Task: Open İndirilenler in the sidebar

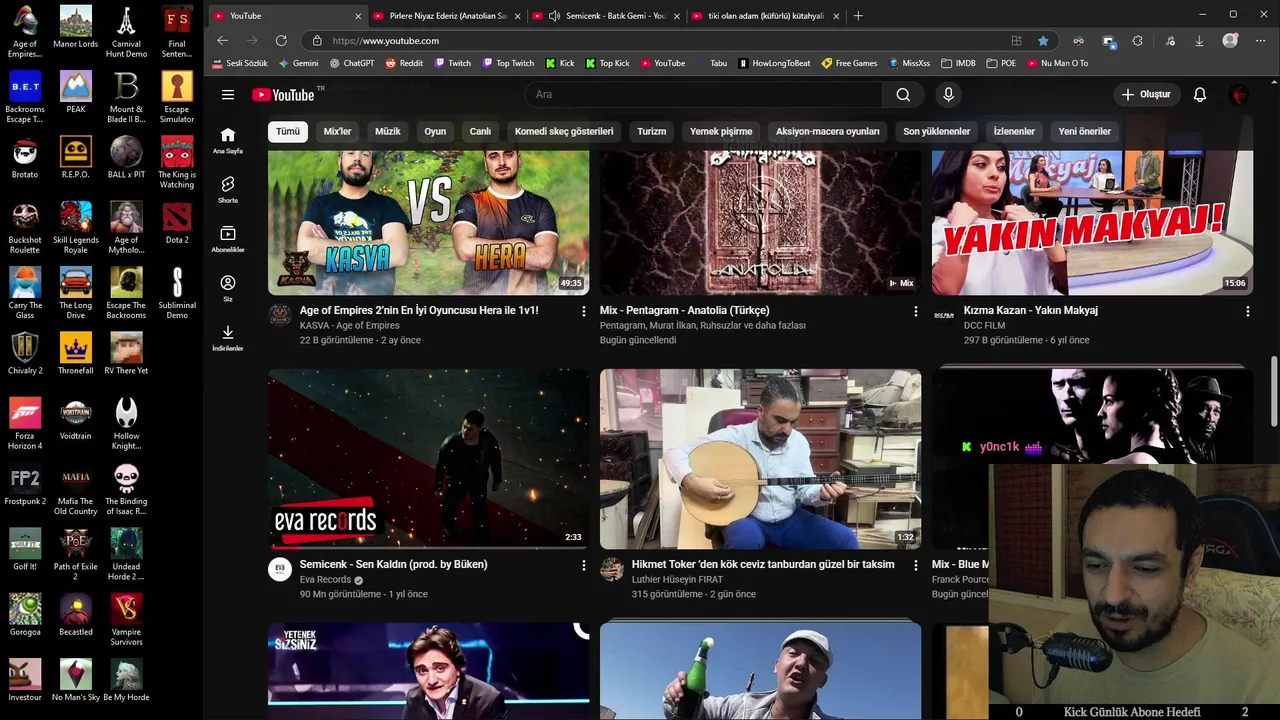Action: pyautogui.click(x=228, y=338)
